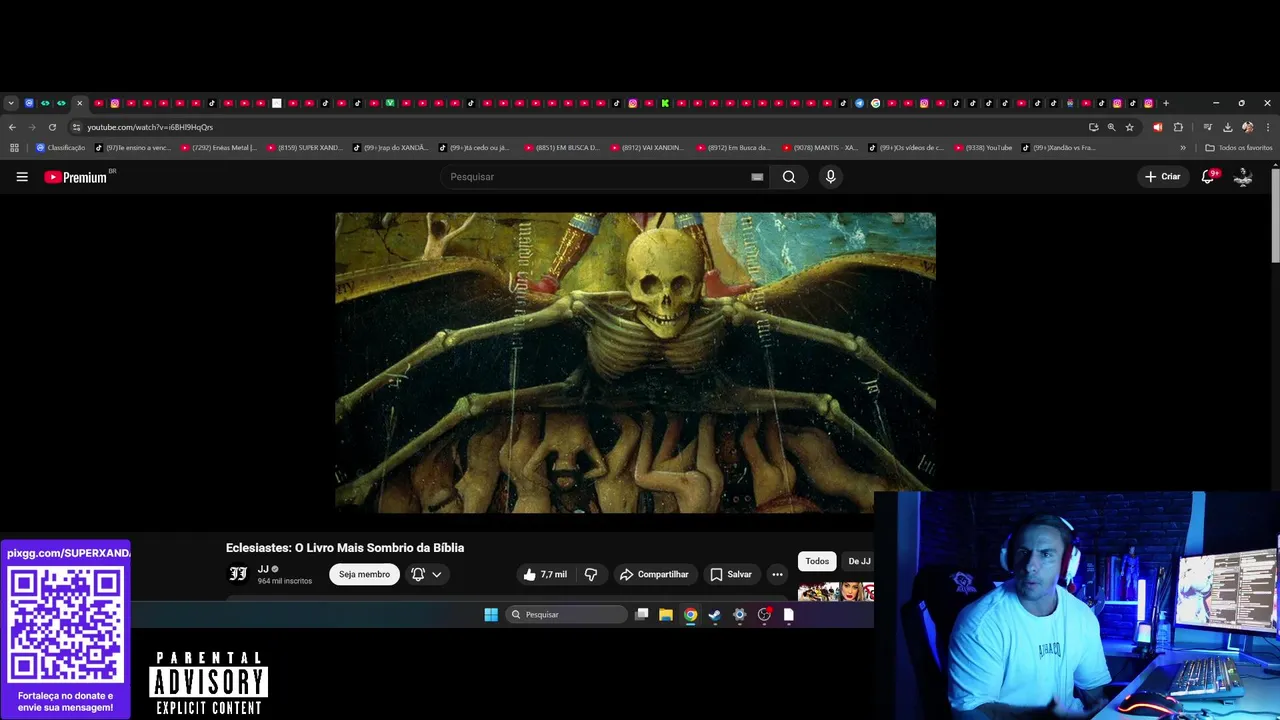Show more bookmarks chevron
Viewport: 1280px width, 720px height.
click(x=1183, y=148)
